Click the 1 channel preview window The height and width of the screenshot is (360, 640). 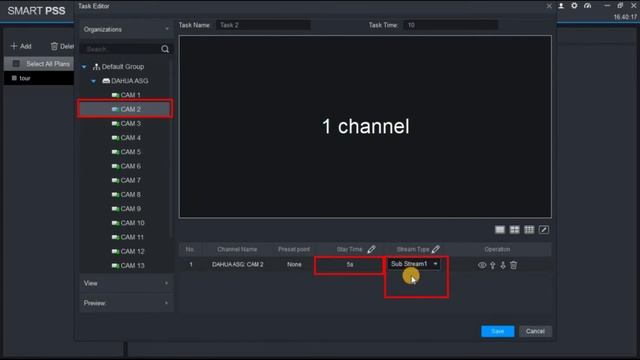[365, 127]
